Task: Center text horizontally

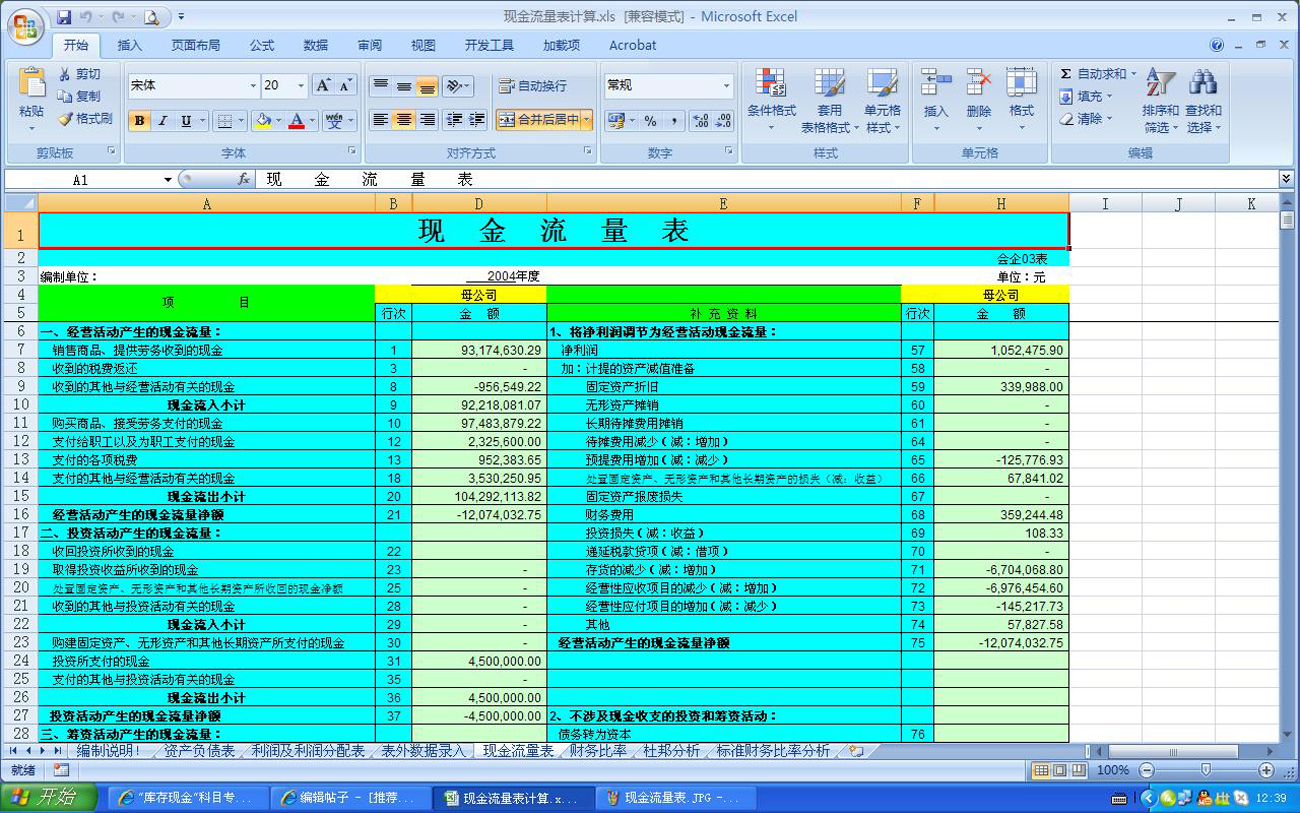Action: (403, 120)
